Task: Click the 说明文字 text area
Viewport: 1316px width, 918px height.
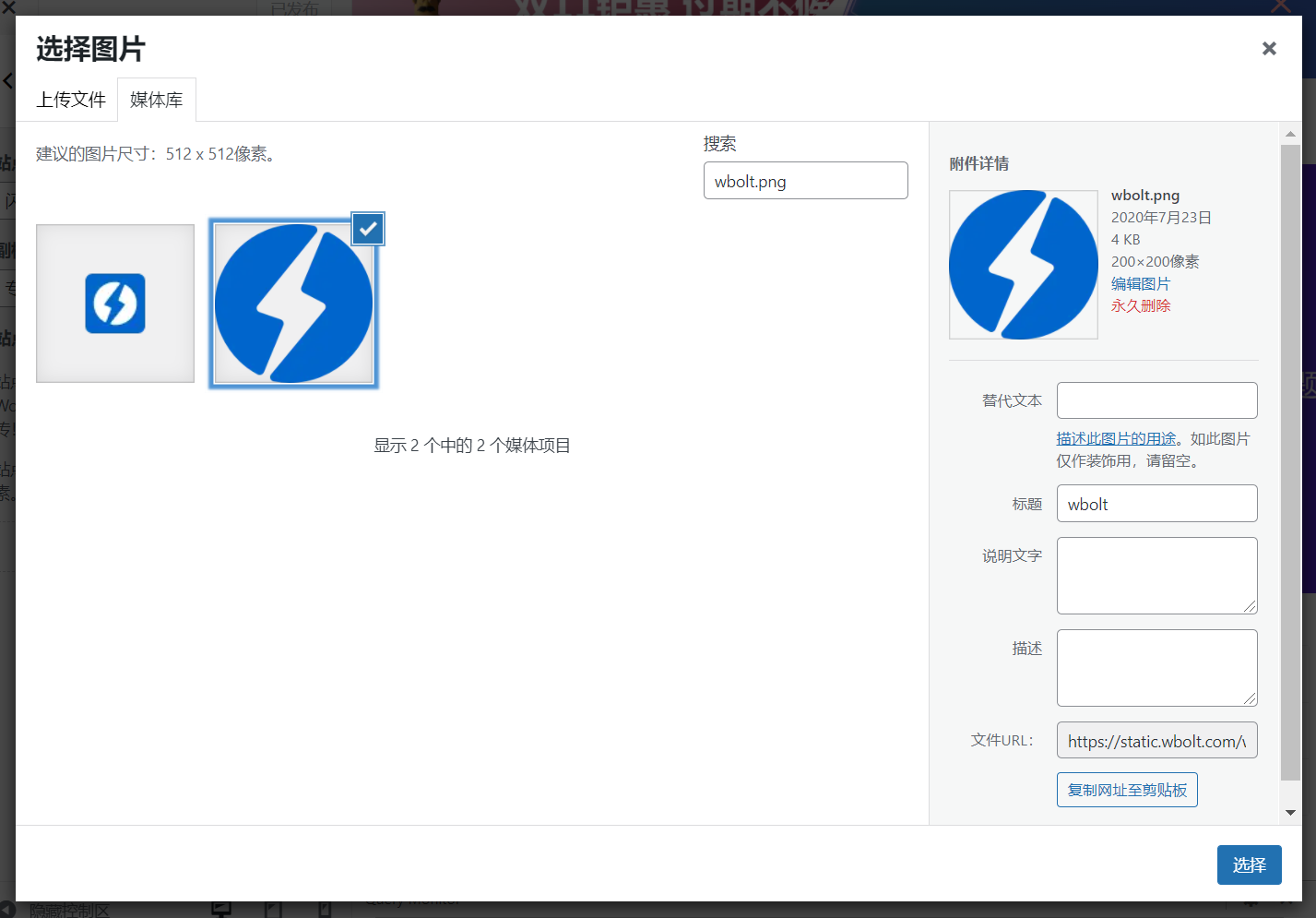Action: tap(1156, 576)
